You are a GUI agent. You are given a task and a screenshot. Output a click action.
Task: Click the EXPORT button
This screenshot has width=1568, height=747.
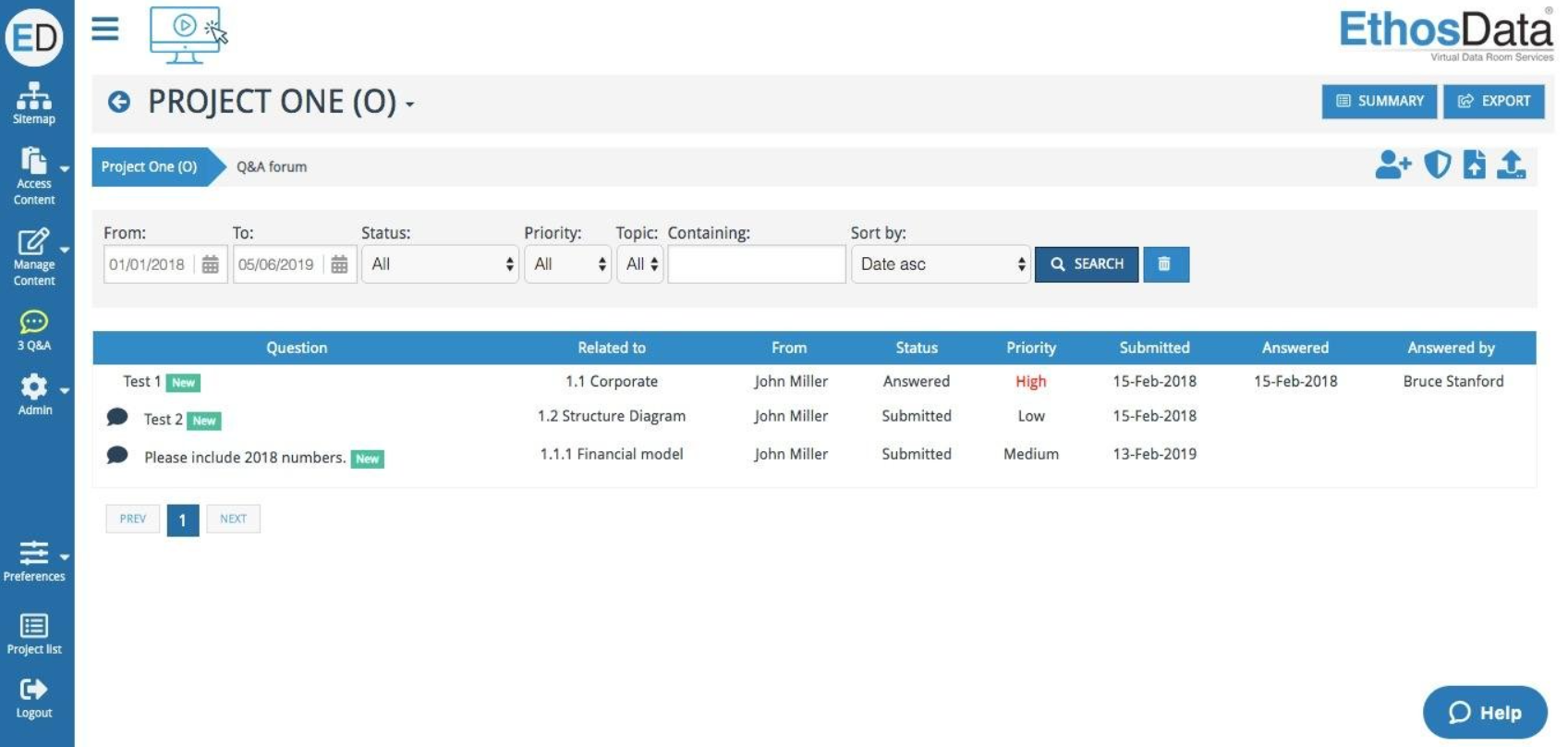point(1494,101)
